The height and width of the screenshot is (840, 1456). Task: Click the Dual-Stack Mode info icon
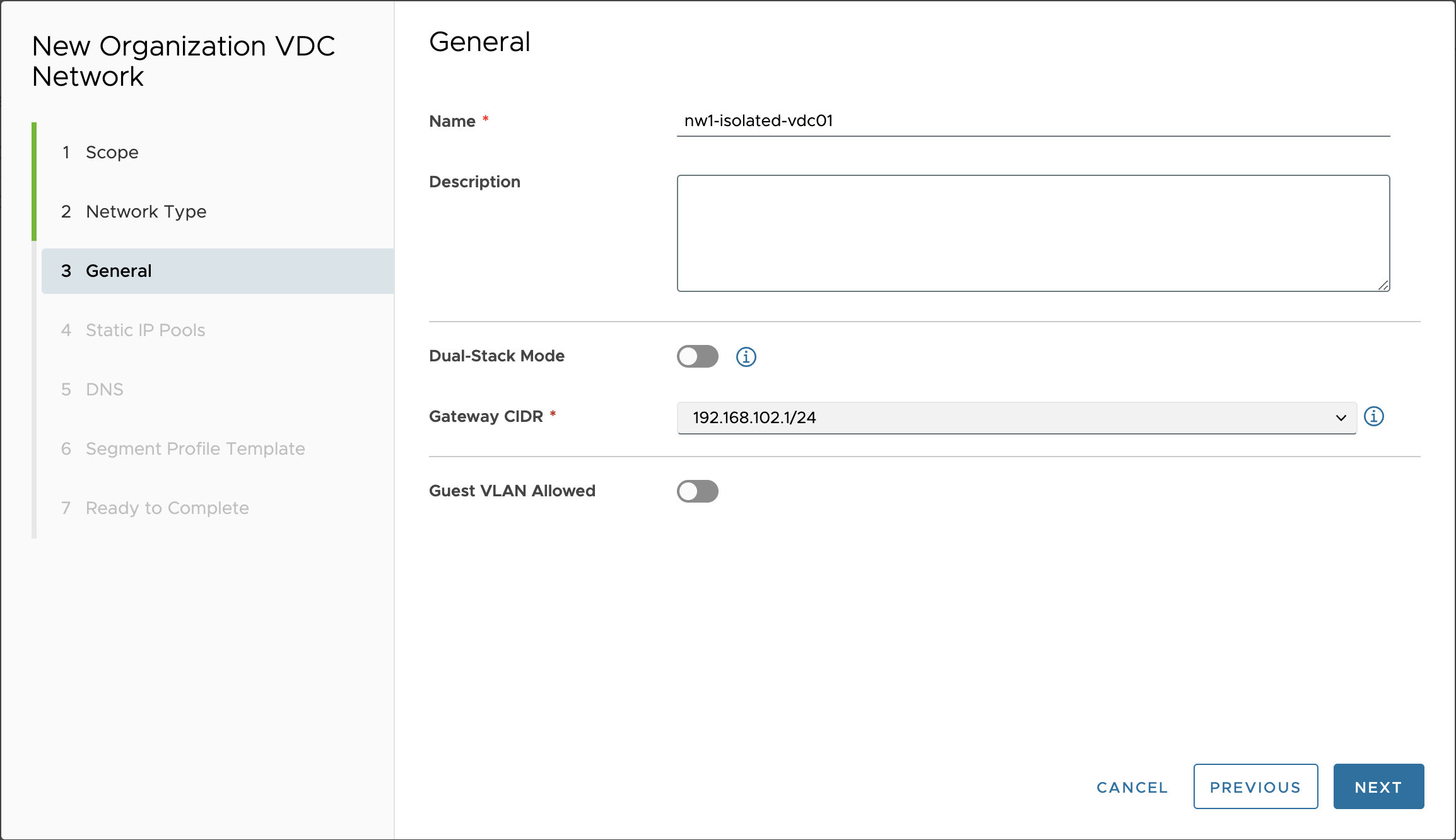746,357
